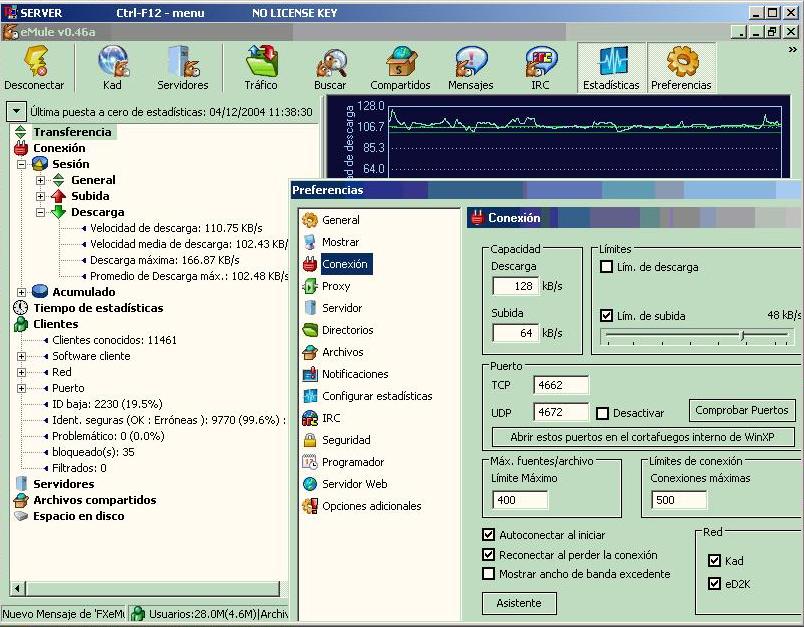Screen dimensions: 804x627
Task: Click the Servidor Web globe icon
Action: (x=310, y=483)
